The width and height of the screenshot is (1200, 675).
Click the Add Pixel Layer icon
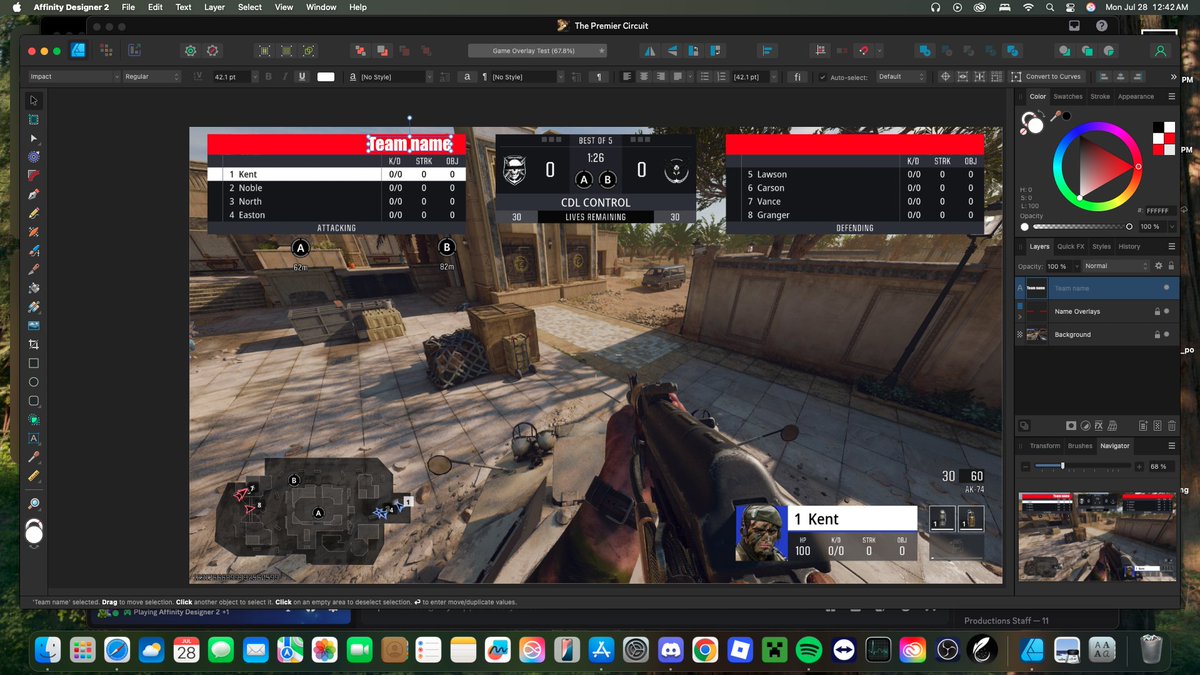pos(1157,425)
